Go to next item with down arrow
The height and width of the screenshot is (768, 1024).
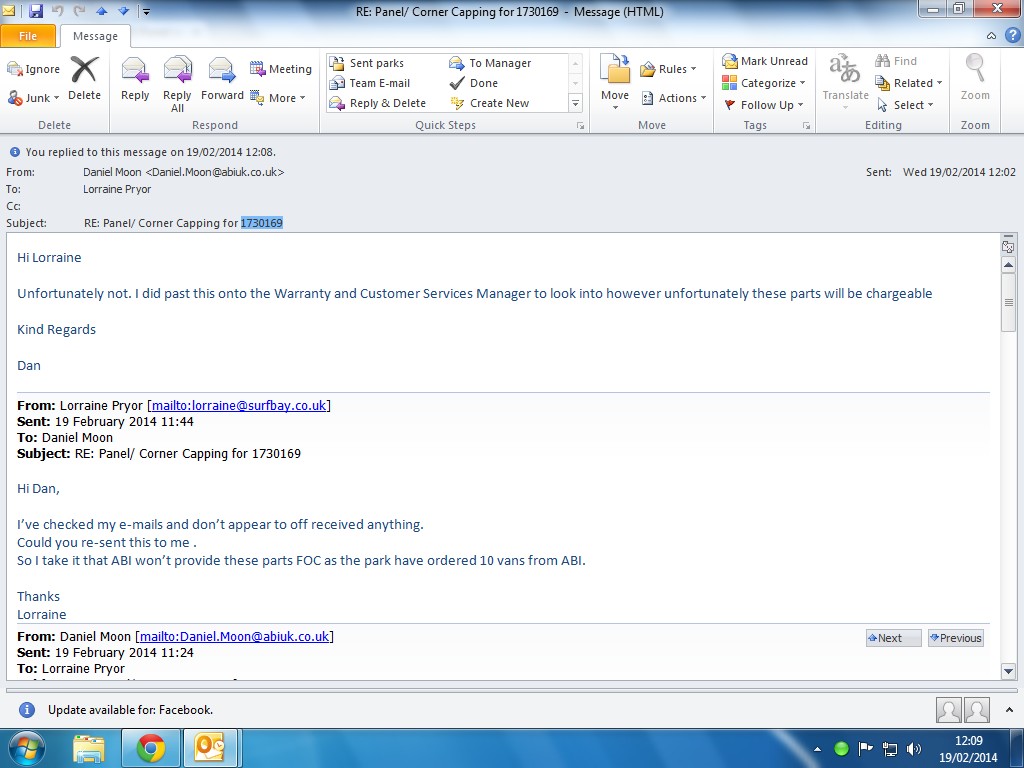[123, 10]
